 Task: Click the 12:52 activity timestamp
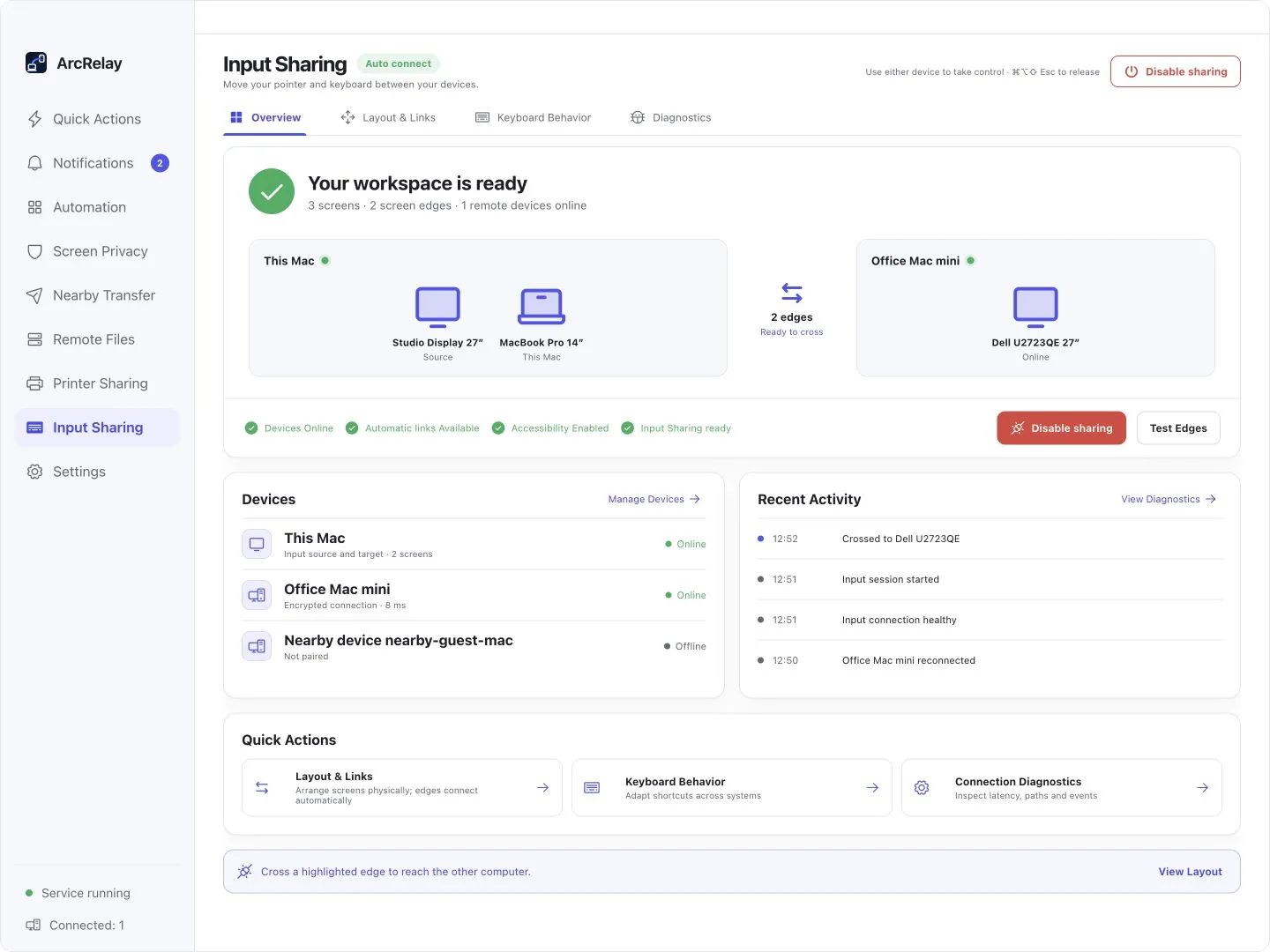[x=785, y=539]
